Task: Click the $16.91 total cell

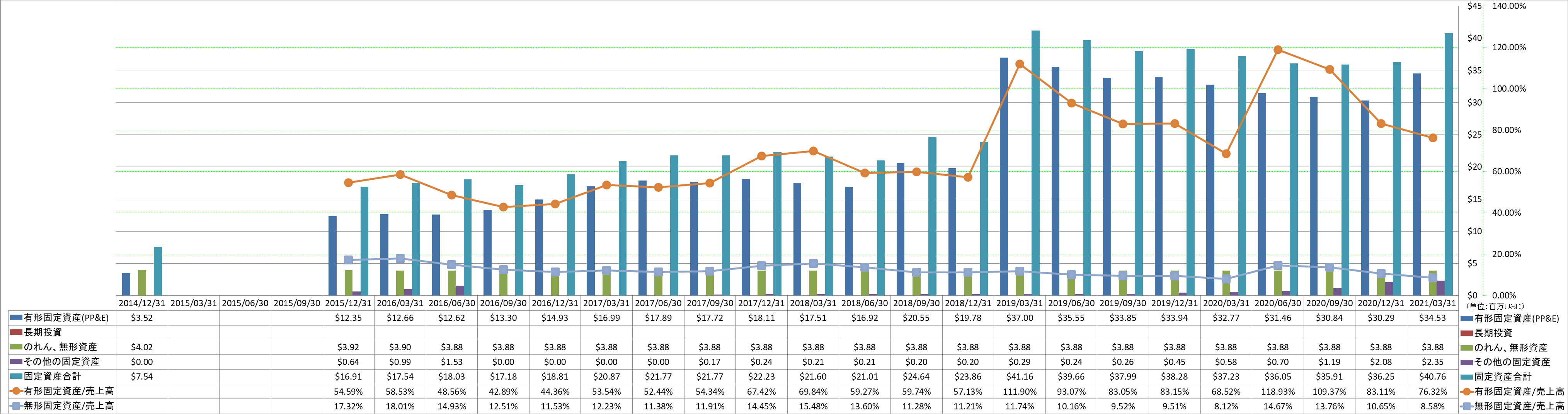Action: click(x=348, y=376)
